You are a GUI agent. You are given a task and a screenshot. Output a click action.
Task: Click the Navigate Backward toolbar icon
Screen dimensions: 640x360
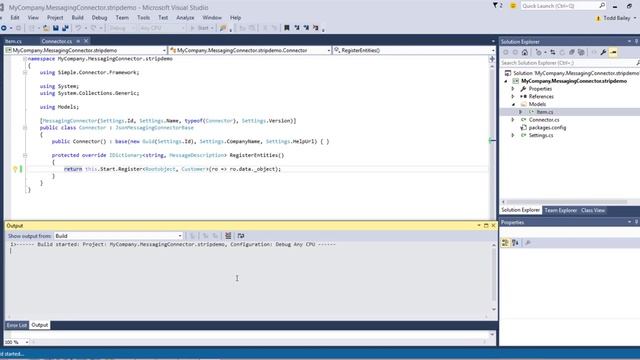4,28
